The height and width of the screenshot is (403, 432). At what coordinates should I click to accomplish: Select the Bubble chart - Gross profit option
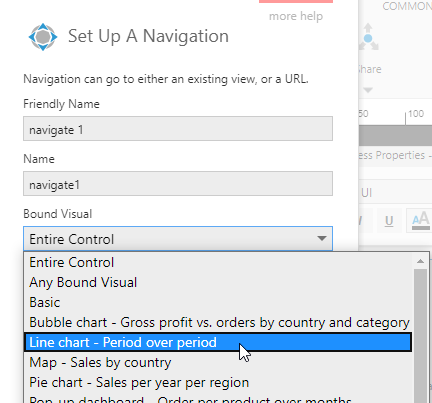click(x=218, y=322)
